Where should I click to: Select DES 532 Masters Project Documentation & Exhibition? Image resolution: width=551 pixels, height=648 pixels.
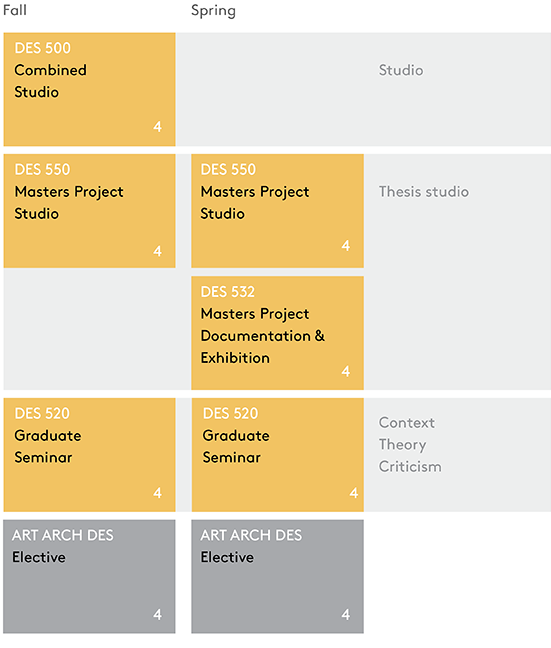pyautogui.click(x=277, y=333)
